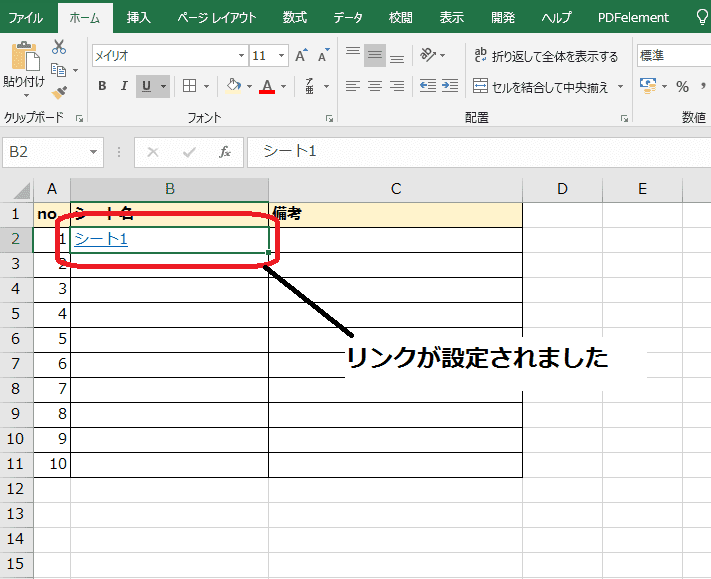Decrease font size with small A
The height and width of the screenshot is (579, 711).
tap(323, 56)
